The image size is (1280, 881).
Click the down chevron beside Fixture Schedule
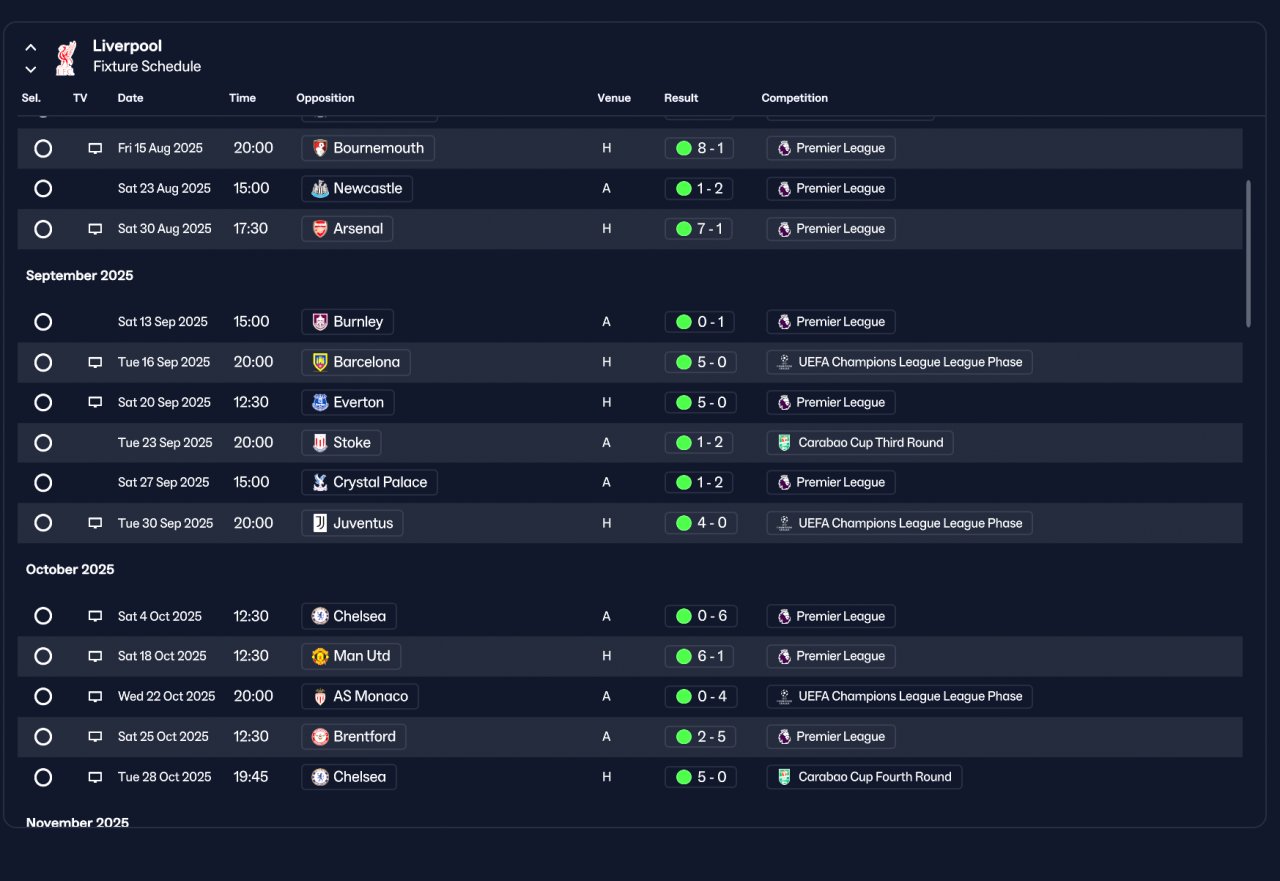[x=31, y=69]
